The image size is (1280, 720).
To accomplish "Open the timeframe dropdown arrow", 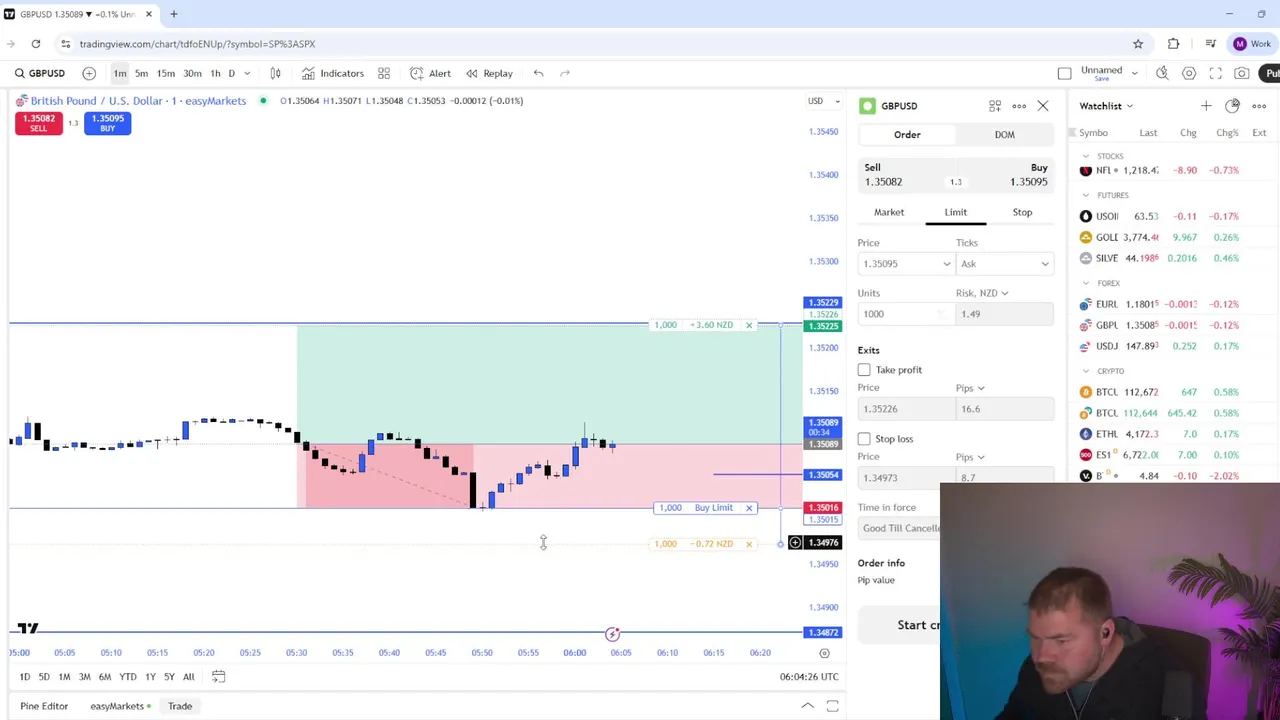I will click(x=247, y=73).
